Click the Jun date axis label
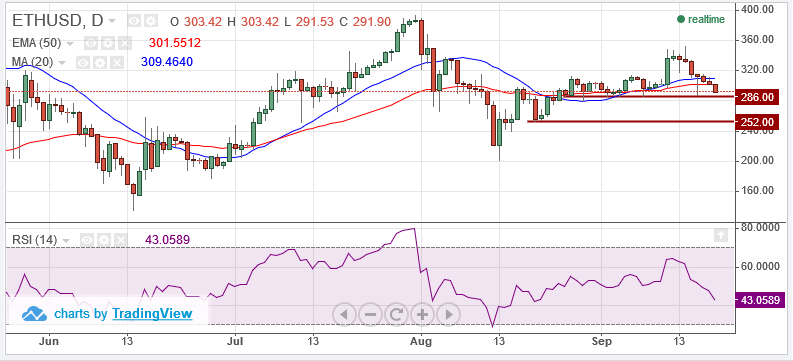Screen dimensions: 793x361 (x=49, y=341)
